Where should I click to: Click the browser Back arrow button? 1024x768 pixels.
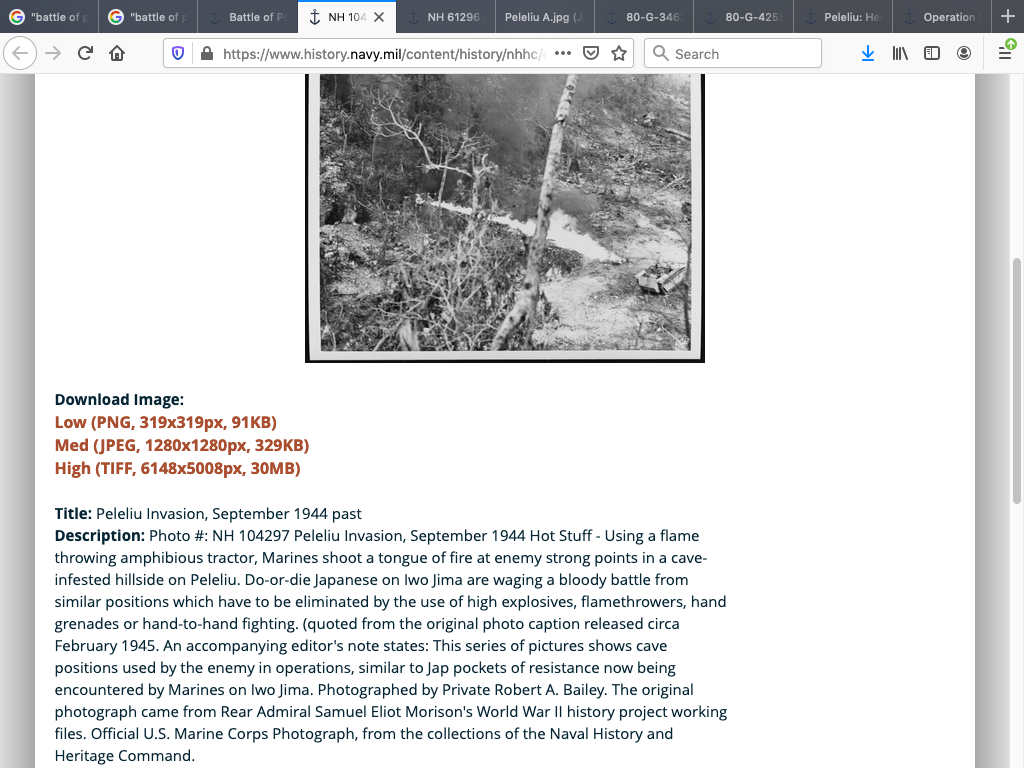(x=22, y=53)
